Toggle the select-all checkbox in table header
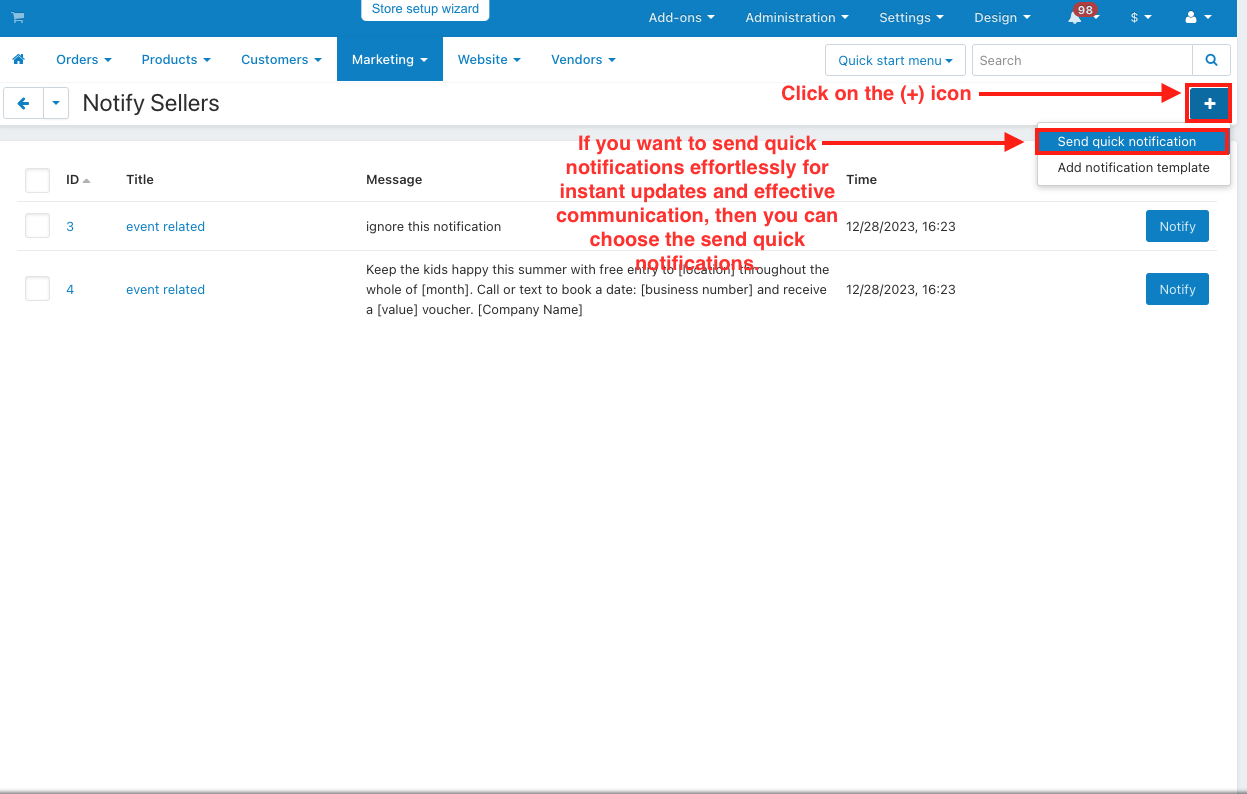 point(38,180)
